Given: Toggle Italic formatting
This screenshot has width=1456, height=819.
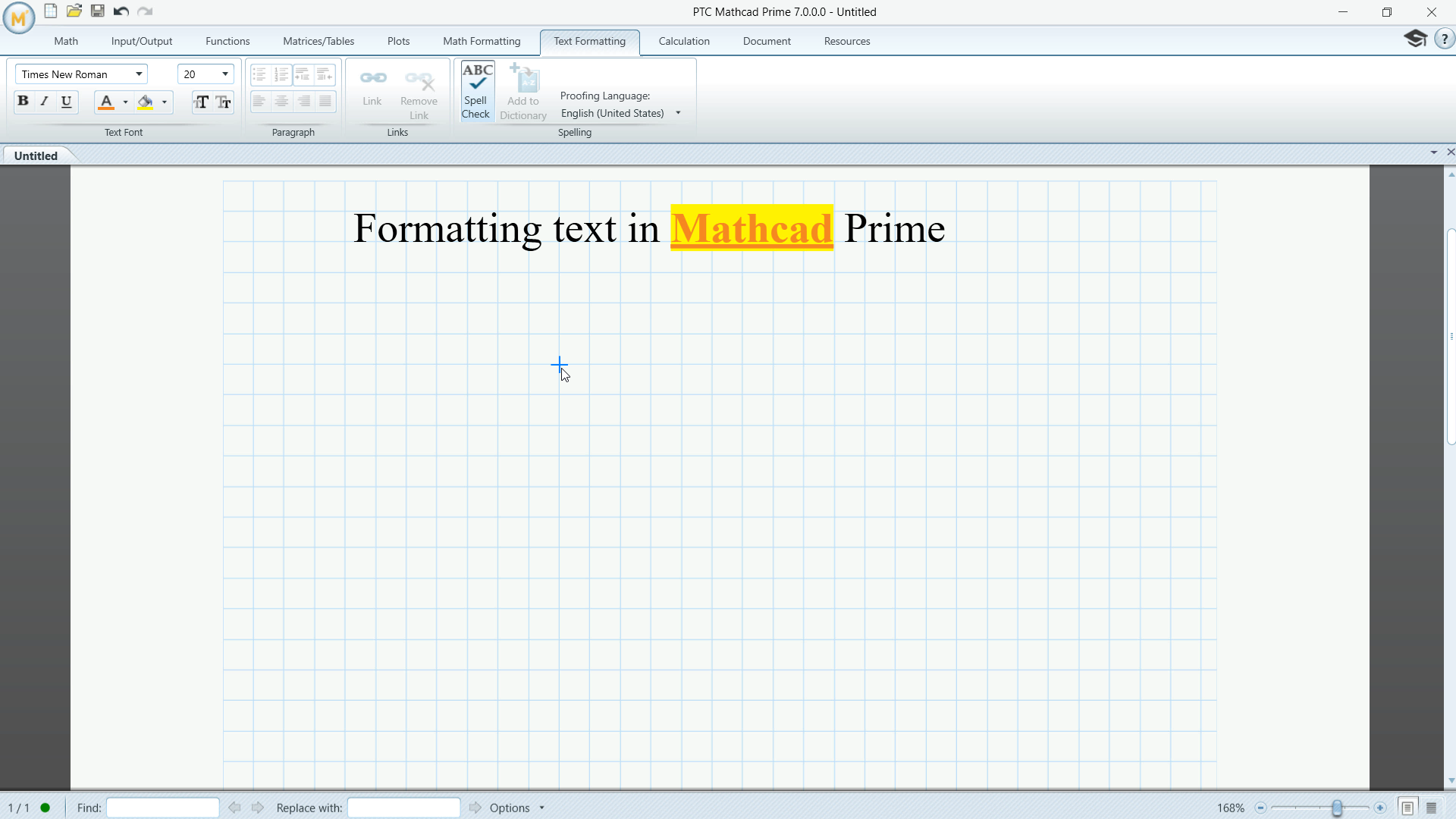Looking at the screenshot, I should (x=45, y=101).
